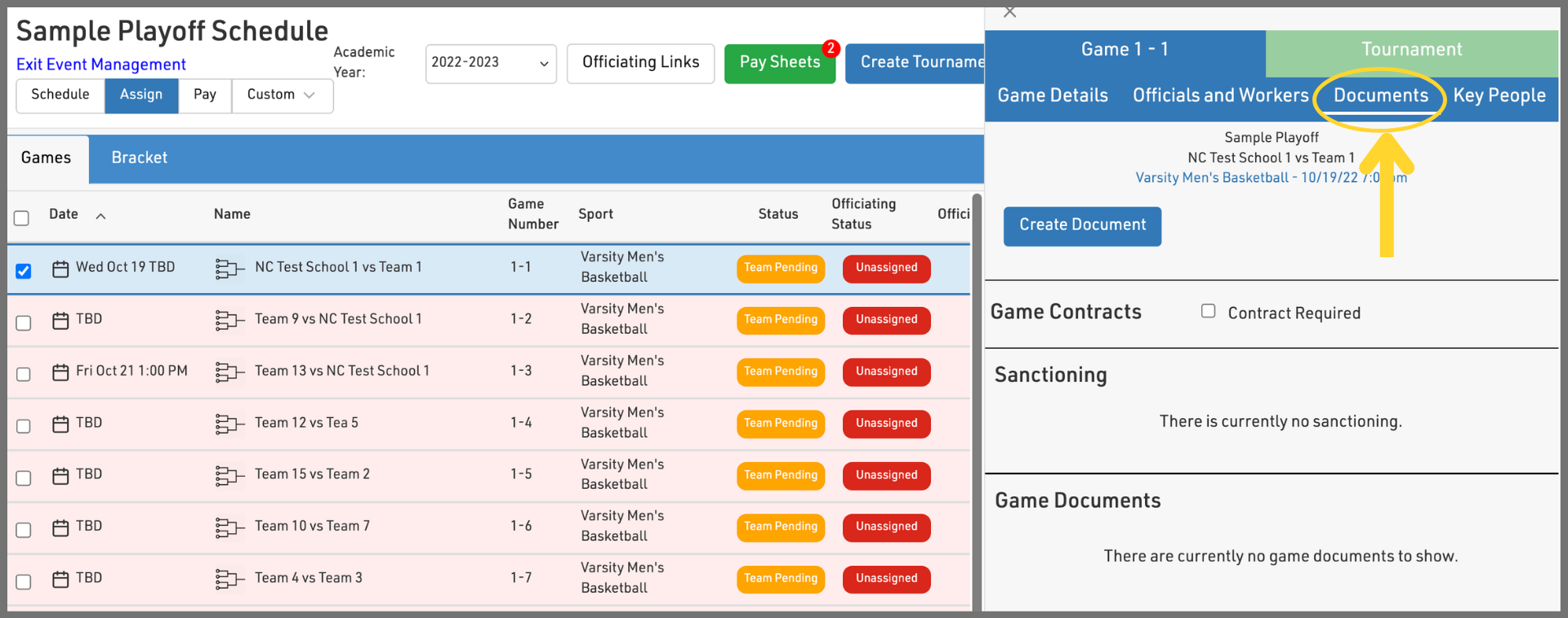
Task: Close the game details side panel
Action: click(1010, 11)
